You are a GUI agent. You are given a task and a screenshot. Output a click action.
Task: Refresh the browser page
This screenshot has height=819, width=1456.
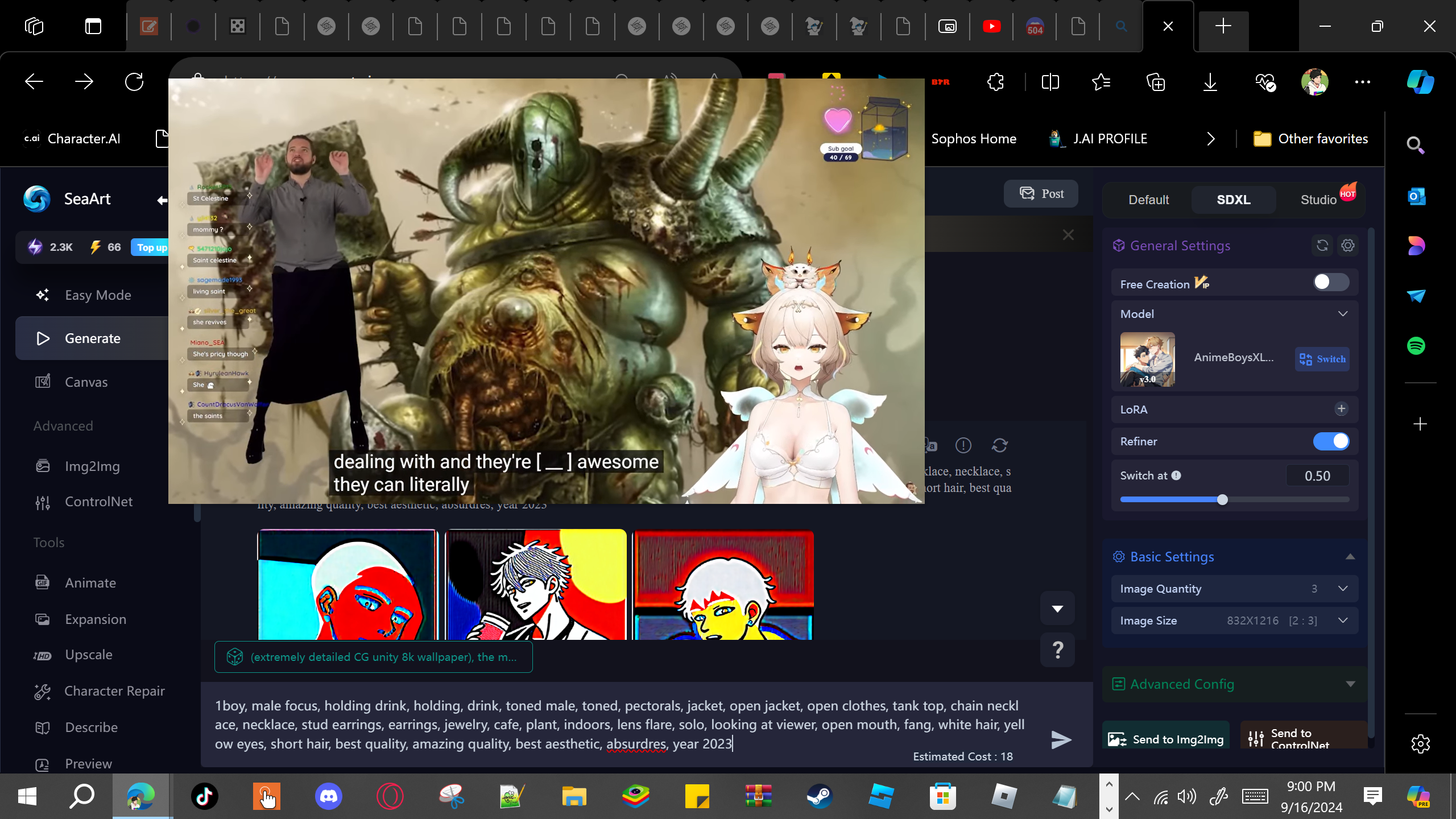pyautogui.click(x=134, y=82)
